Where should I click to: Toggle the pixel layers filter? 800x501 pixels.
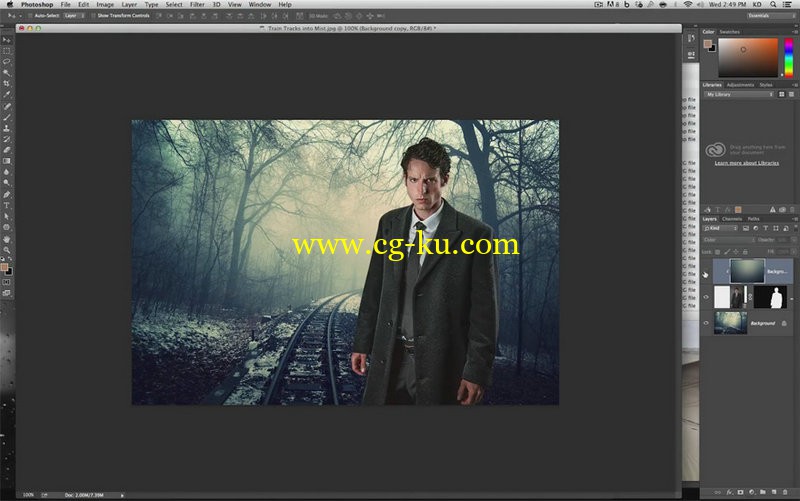745,229
